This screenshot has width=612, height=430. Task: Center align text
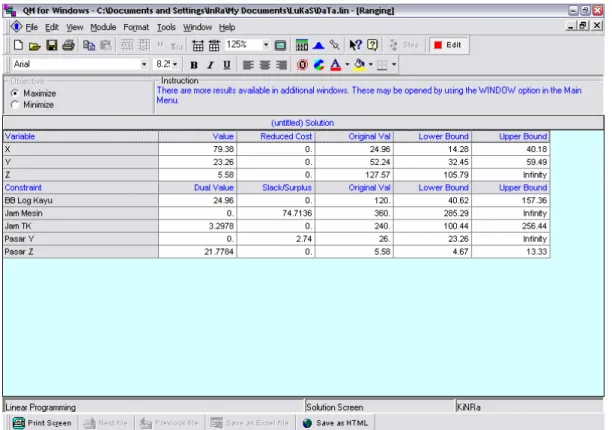[265, 65]
